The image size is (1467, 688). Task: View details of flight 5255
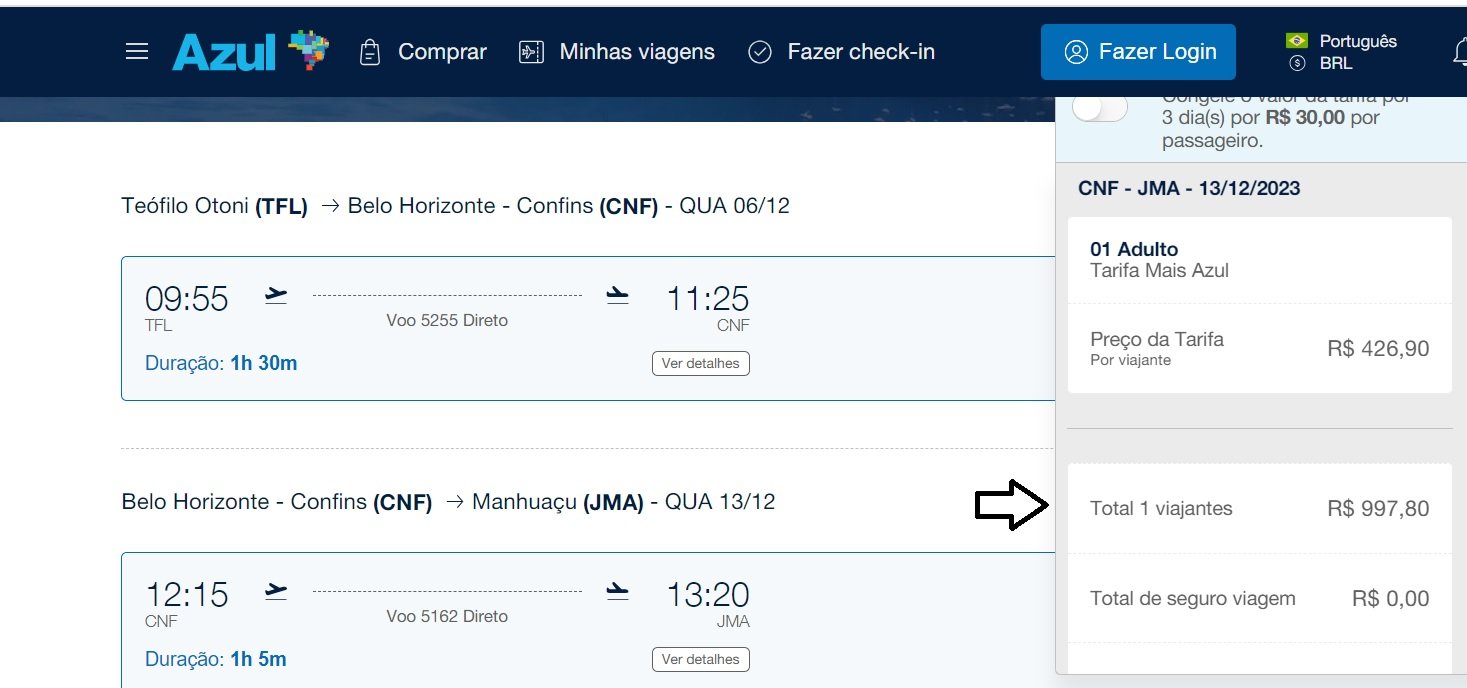click(700, 363)
